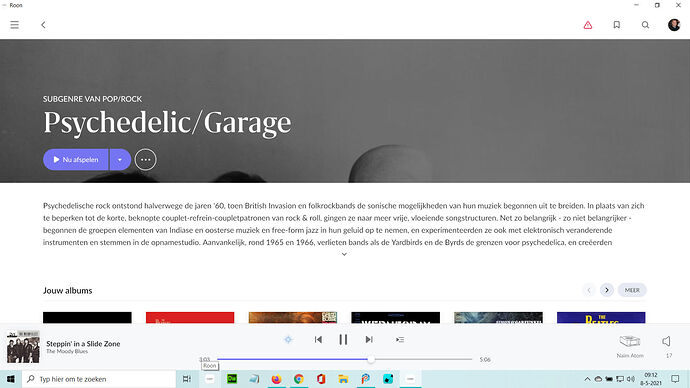Viewport: 690px width, 388px height.
Task: Open system volume in the tray
Action: click(x=631, y=379)
